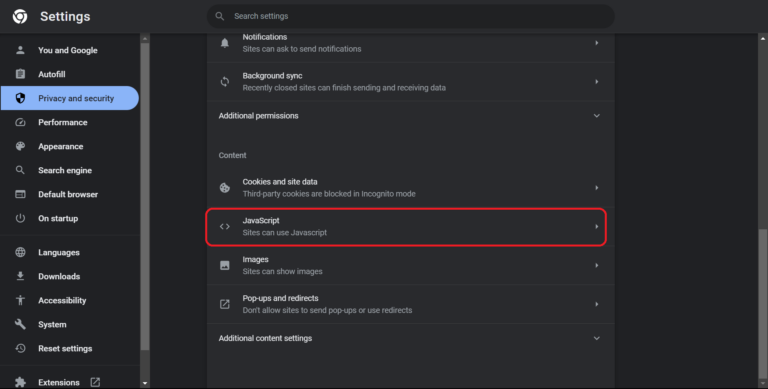Focus the Search settings field
Image resolution: width=768 pixels, height=389 pixels.
[410, 16]
